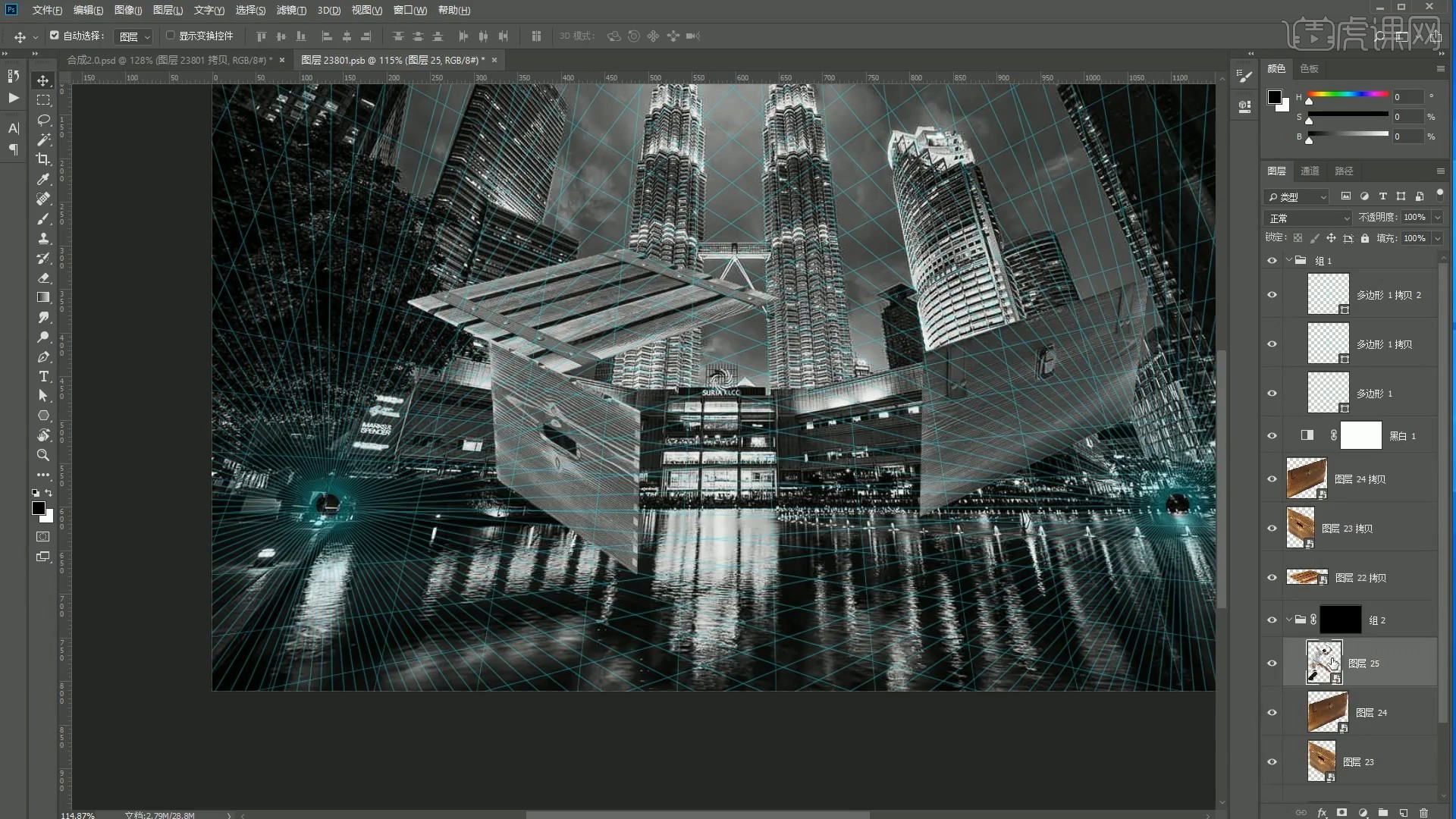Enable Show Transform Controls checkbox
1456x819 pixels.
pyautogui.click(x=171, y=35)
